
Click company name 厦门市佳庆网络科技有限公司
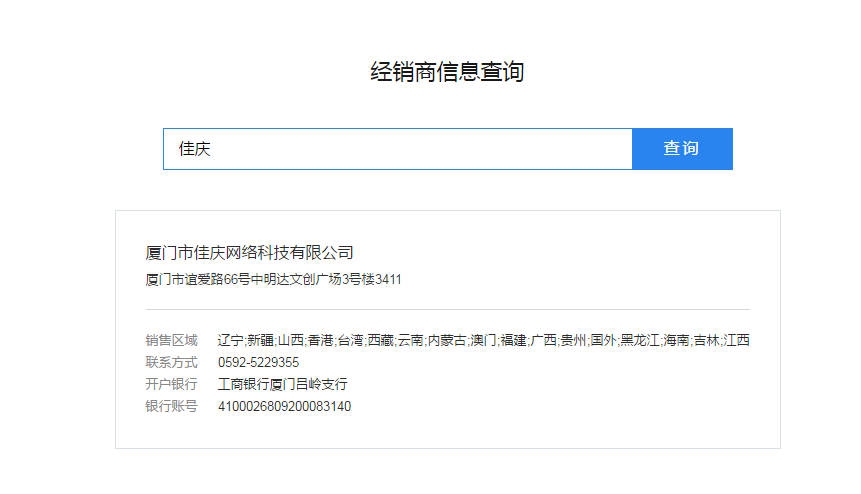[x=249, y=252]
